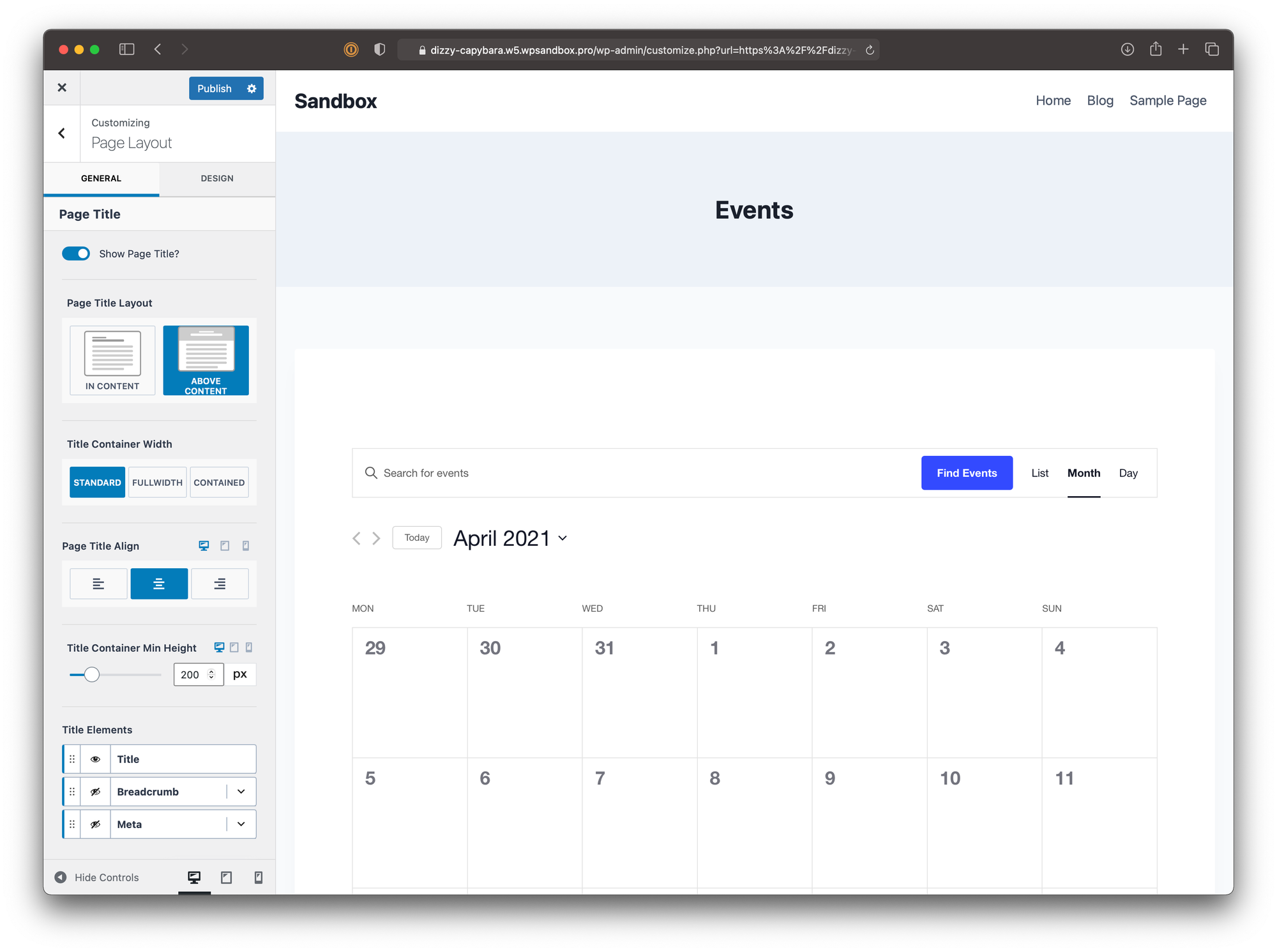Select mobile device for Title Container Min Height
1277x952 pixels.
click(249, 647)
